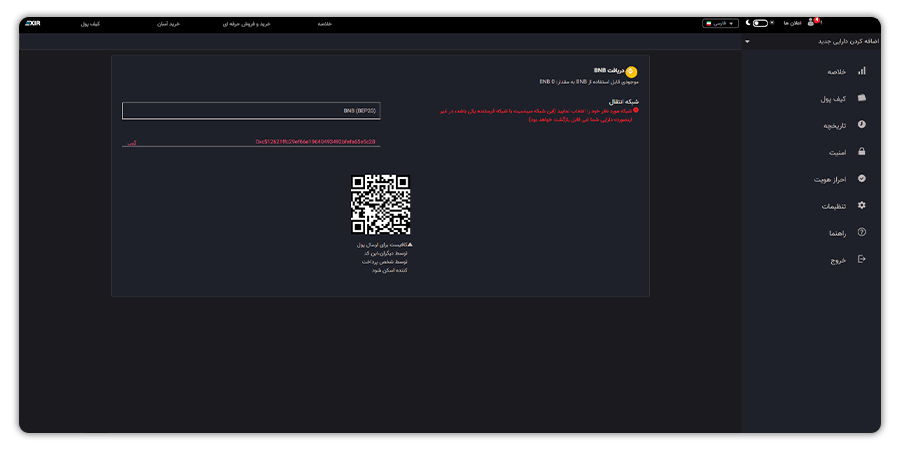
Task: Toggle the dark/light theme switch
Action: [760, 24]
